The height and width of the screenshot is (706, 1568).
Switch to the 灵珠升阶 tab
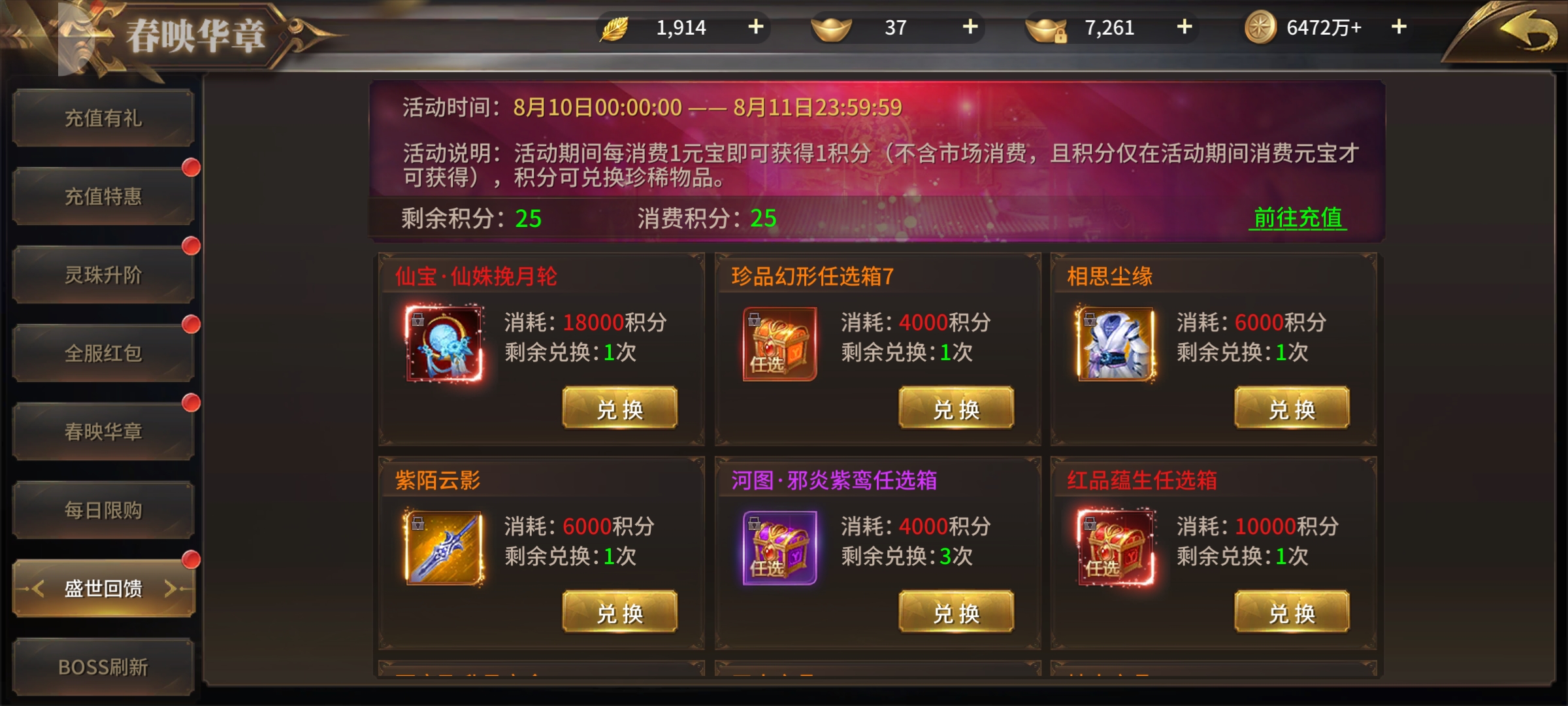click(103, 275)
